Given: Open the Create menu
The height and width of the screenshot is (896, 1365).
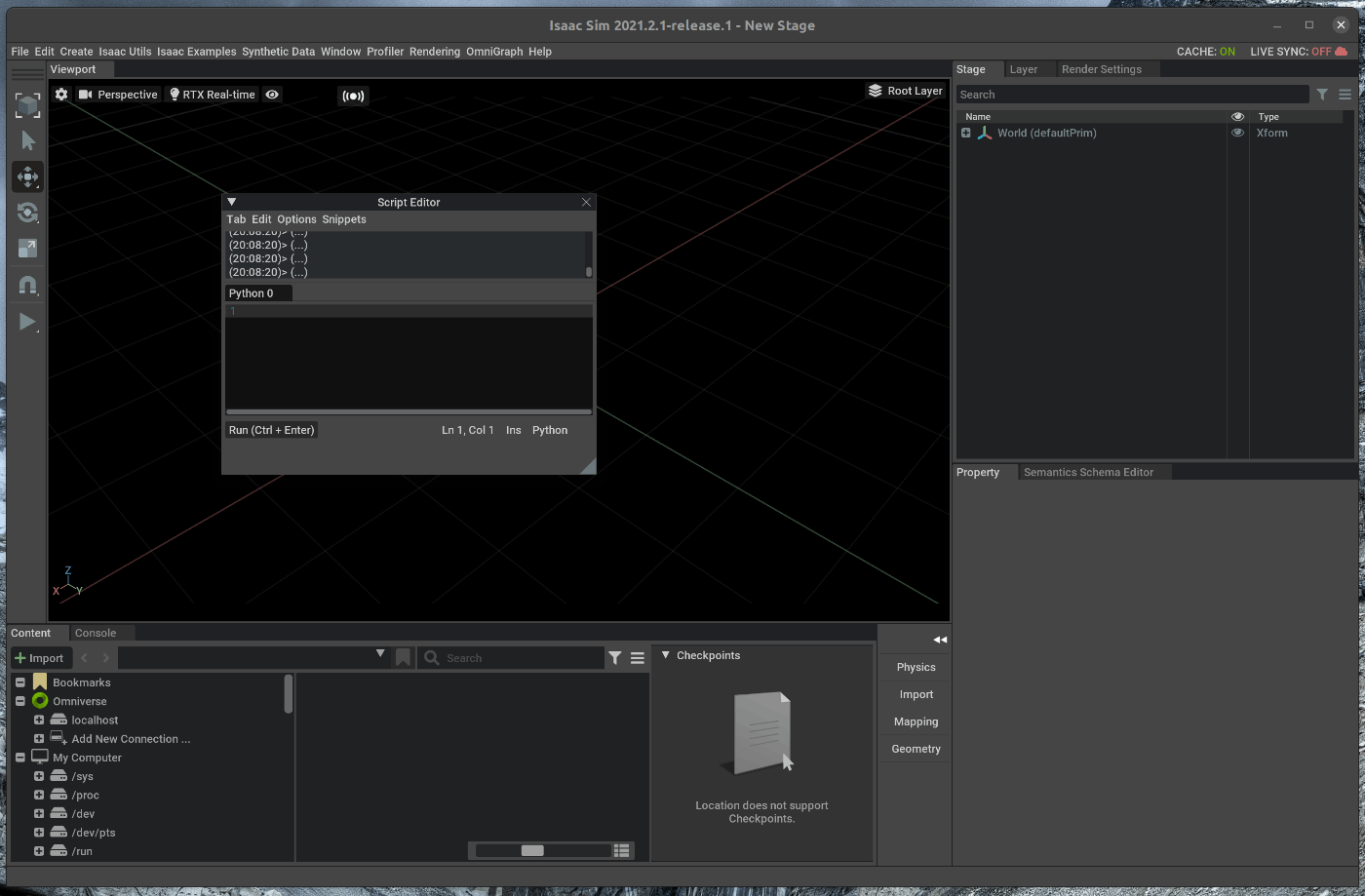Looking at the screenshot, I should 76,52.
